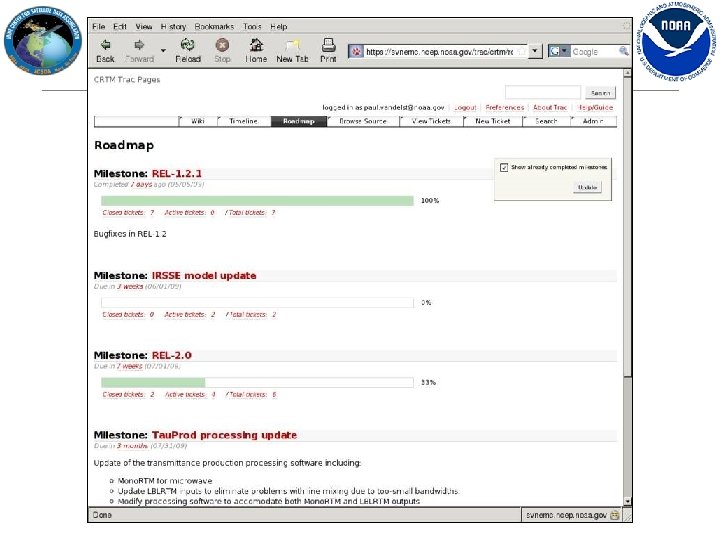Open a New Tab via toolbar icon
Image resolution: width=720 pixels, height=540 pixels.
[292, 45]
